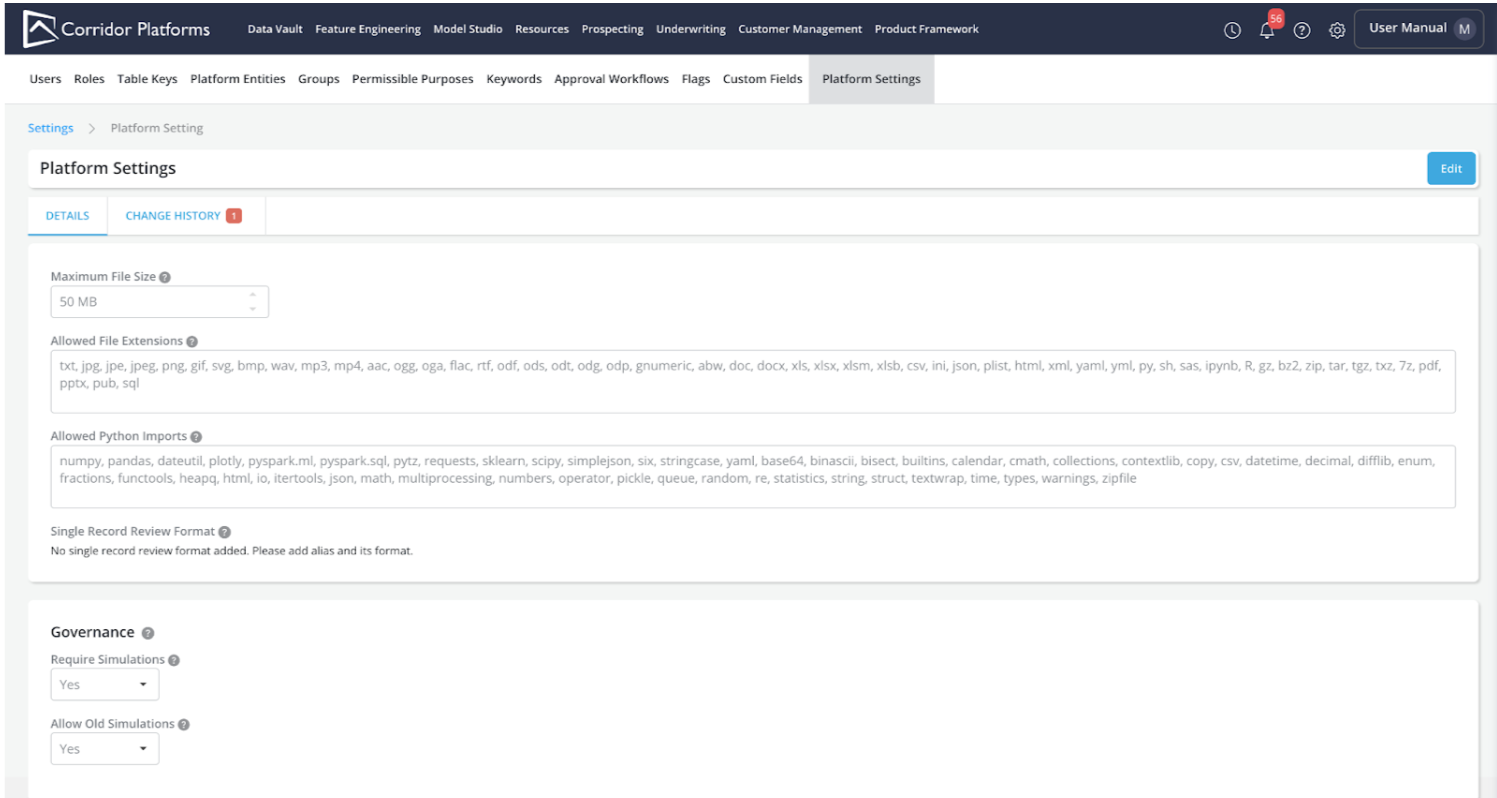Click the blue Edit button

tap(1450, 169)
